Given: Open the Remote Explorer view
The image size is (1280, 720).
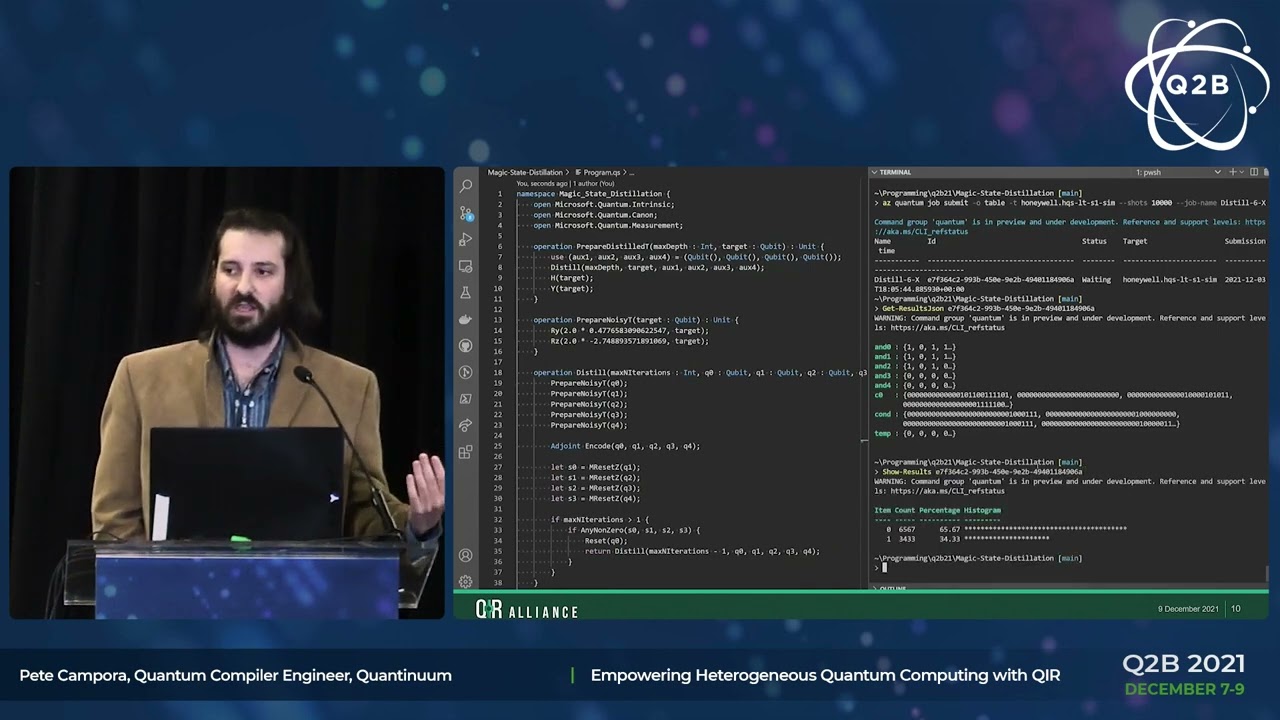Looking at the screenshot, I should [x=465, y=267].
